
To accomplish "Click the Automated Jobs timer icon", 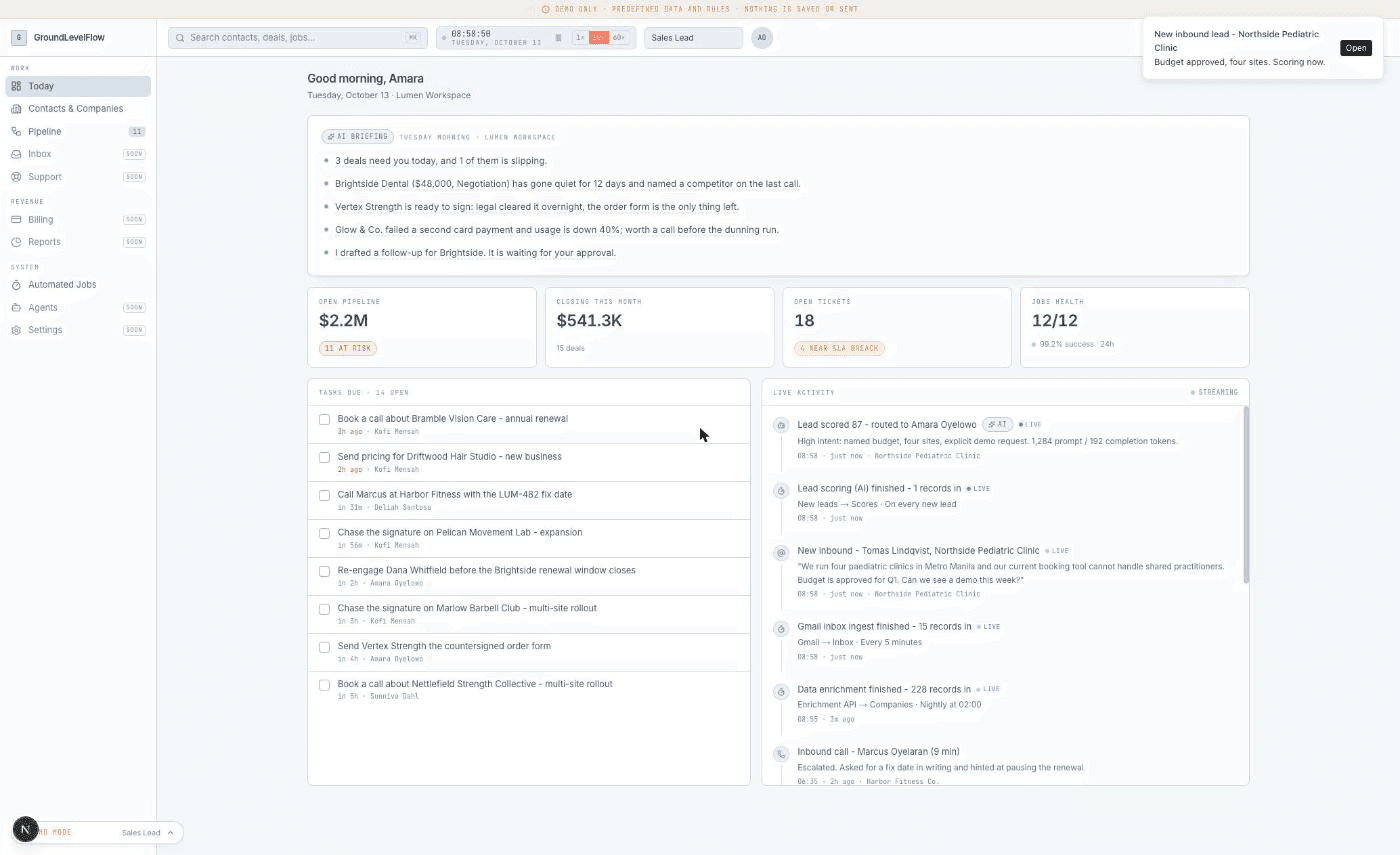I will [16, 285].
